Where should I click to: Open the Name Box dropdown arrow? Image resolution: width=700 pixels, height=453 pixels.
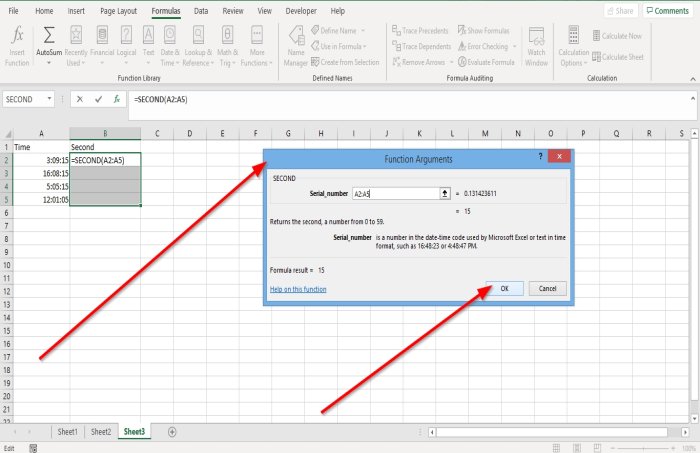pos(49,99)
